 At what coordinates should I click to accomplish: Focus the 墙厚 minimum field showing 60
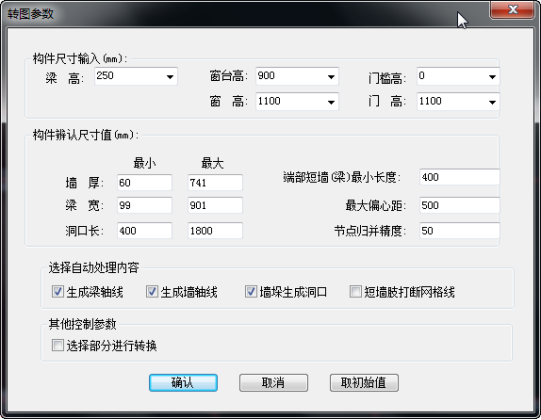144,182
